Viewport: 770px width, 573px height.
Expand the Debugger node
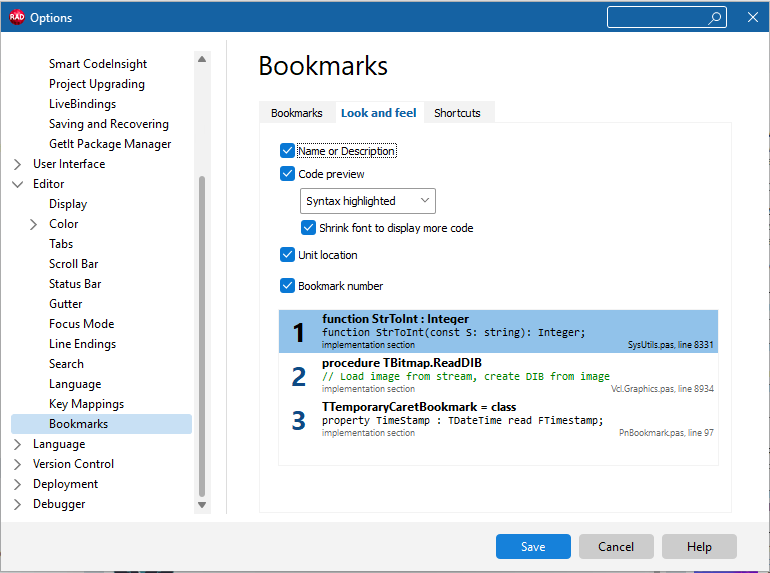[17, 505]
